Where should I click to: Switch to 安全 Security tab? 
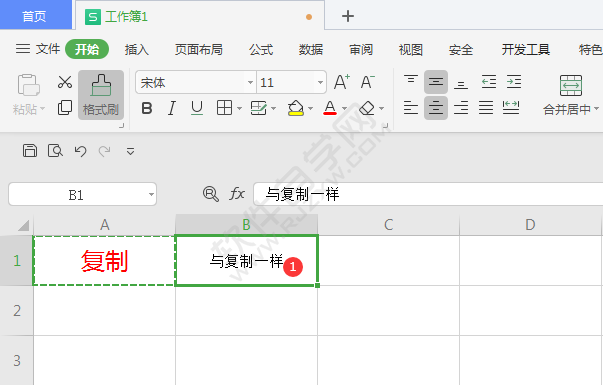(461, 50)
